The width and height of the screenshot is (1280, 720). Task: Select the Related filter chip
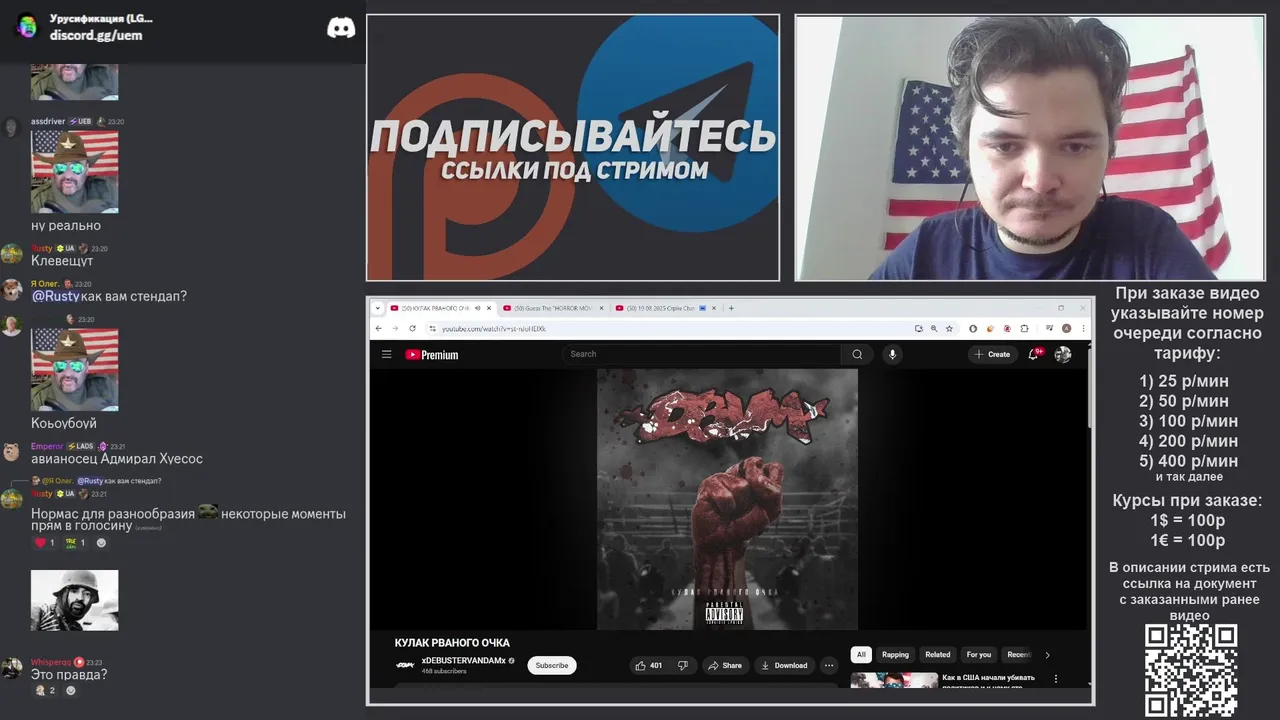click(x=938, y=655)
